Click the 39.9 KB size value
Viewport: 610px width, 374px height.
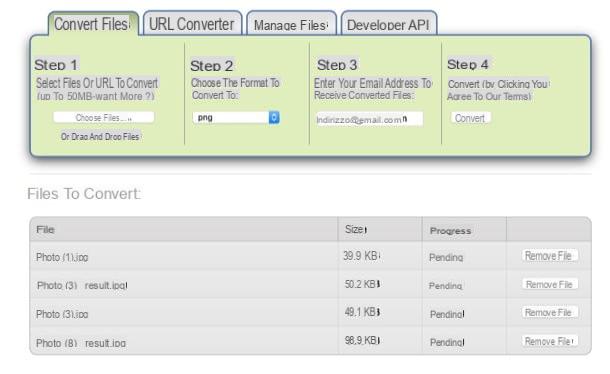coord(361,256)
